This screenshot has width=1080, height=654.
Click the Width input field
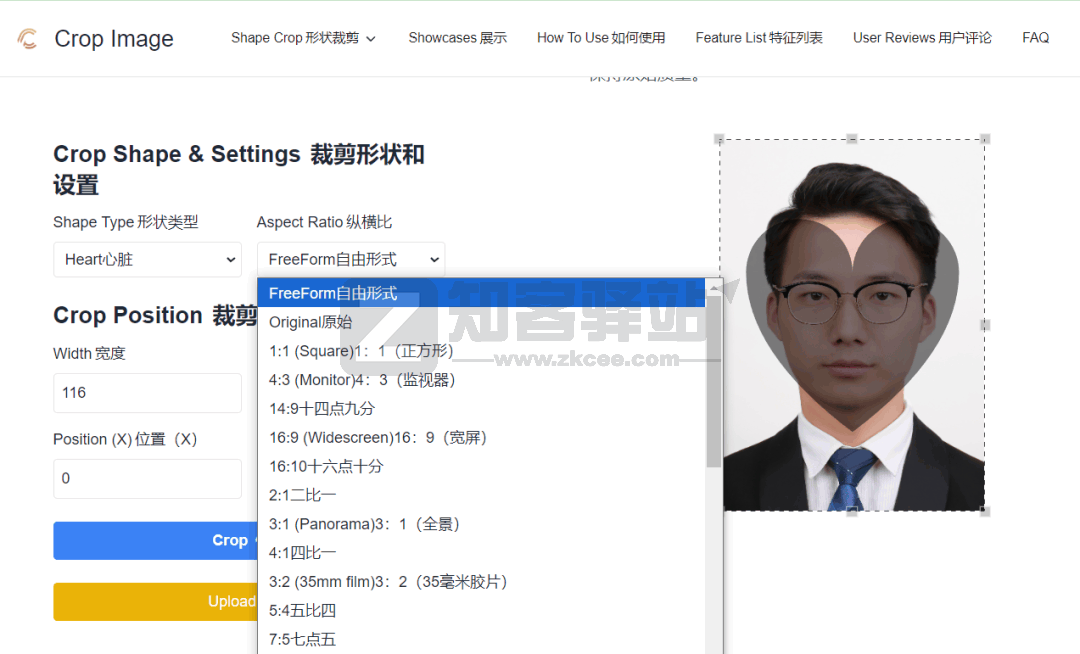[147, 393]
